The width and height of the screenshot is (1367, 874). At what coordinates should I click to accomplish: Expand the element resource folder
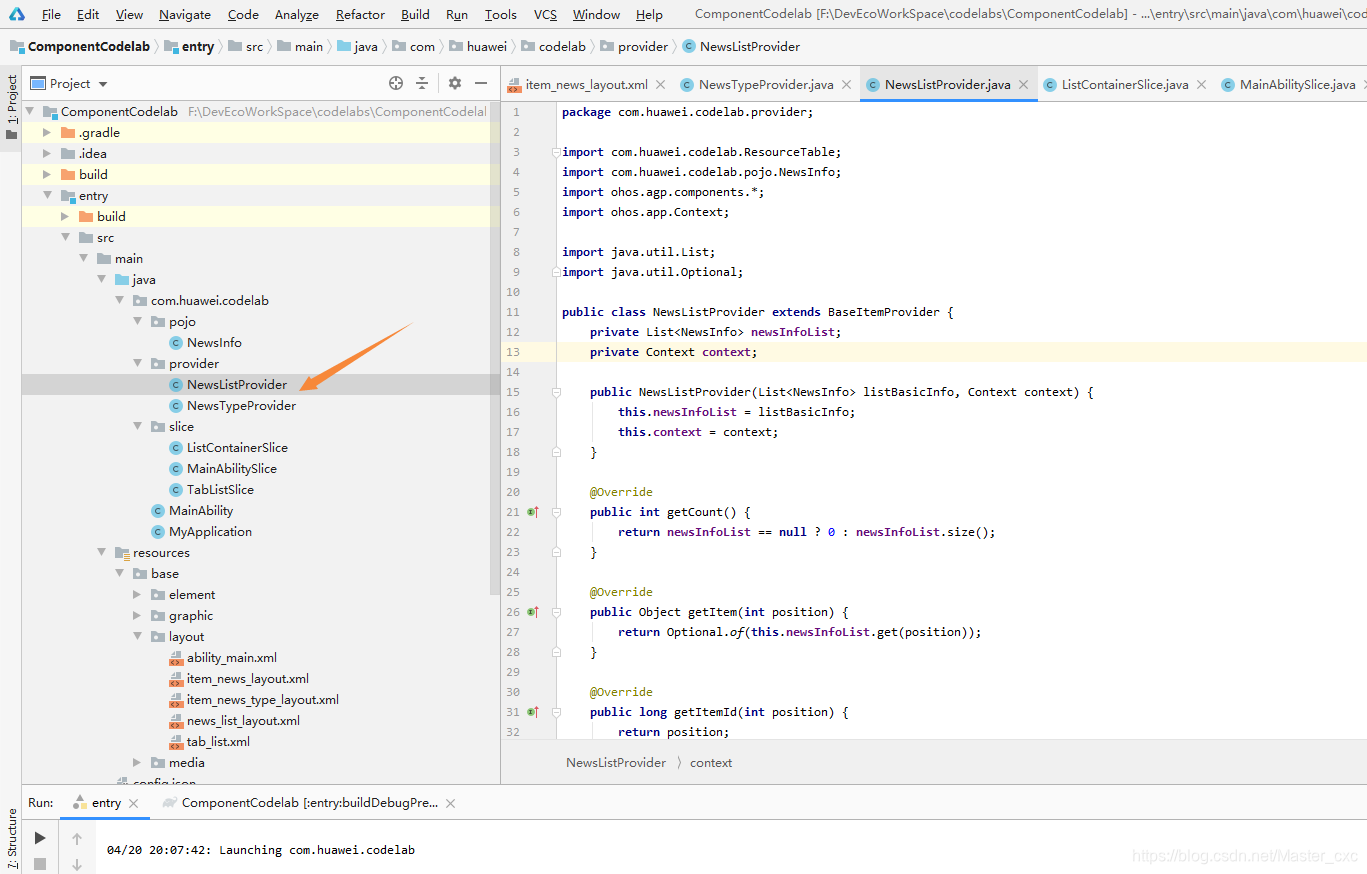tap(137, 595)
